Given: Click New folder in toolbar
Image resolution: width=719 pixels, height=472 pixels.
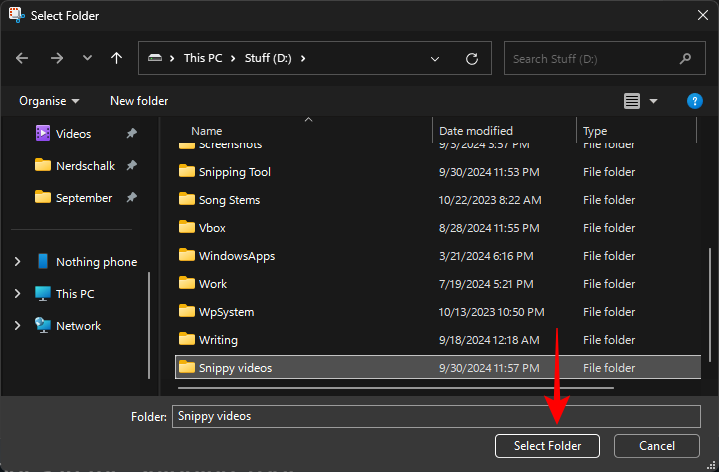Looking at the screenshot, I should 139,101.
